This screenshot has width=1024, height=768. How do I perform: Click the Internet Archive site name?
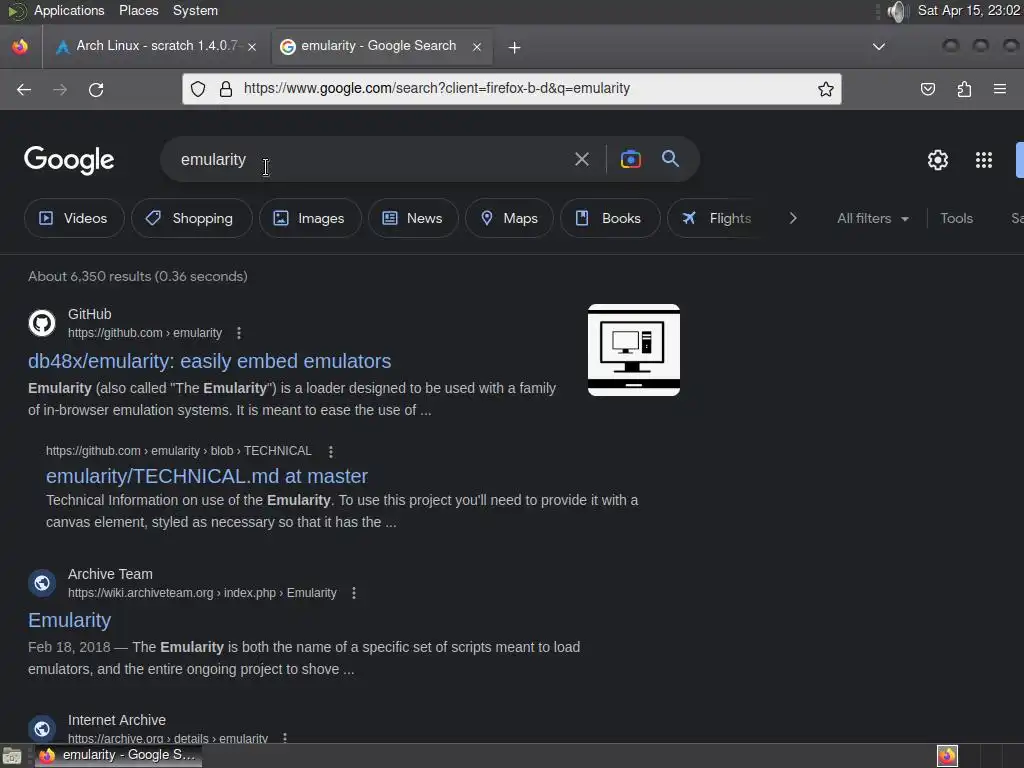[117, 720]
